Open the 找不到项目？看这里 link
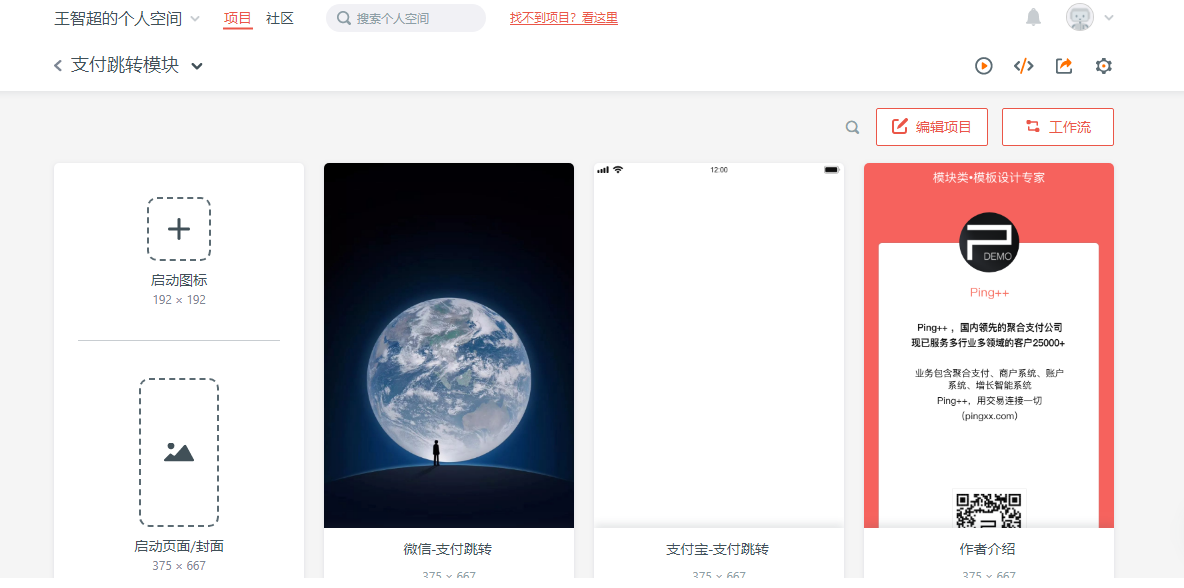Screen dimensions: 1184x588 [564, 18]
